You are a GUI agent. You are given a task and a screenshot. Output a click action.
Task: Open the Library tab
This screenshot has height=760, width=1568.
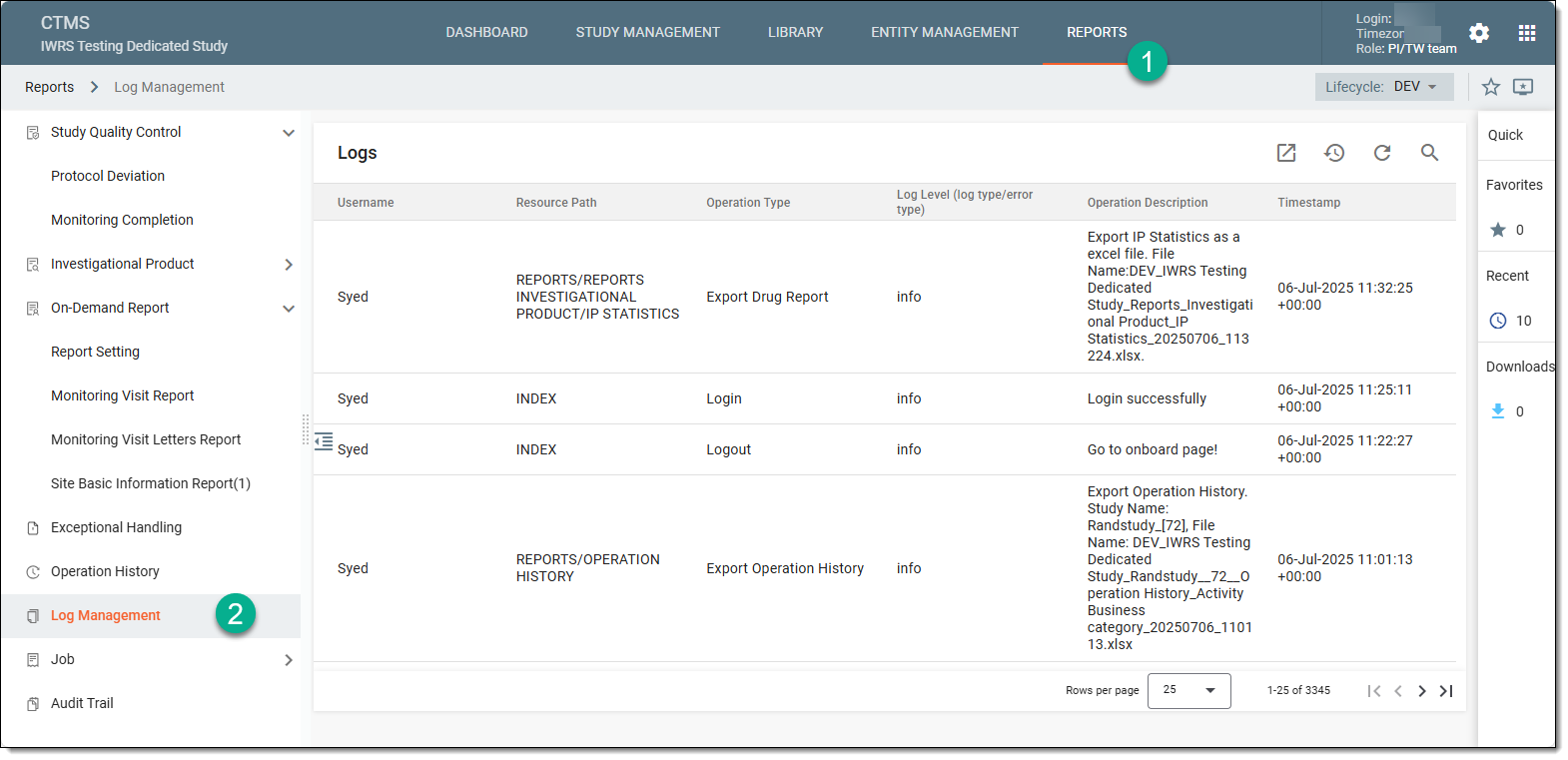tap(796, 32)
